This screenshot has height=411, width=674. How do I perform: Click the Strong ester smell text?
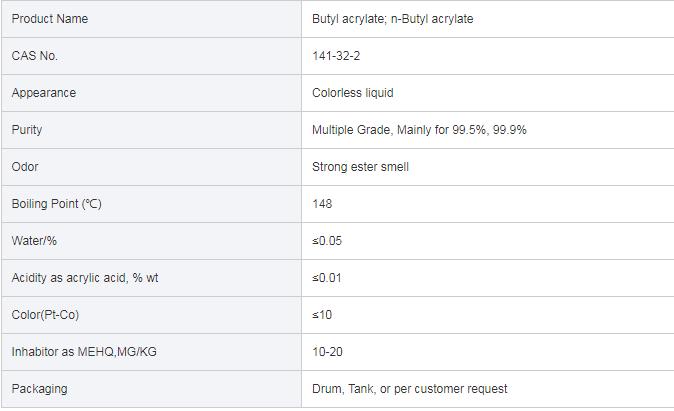pyautogui.click(x=361, y=167)
